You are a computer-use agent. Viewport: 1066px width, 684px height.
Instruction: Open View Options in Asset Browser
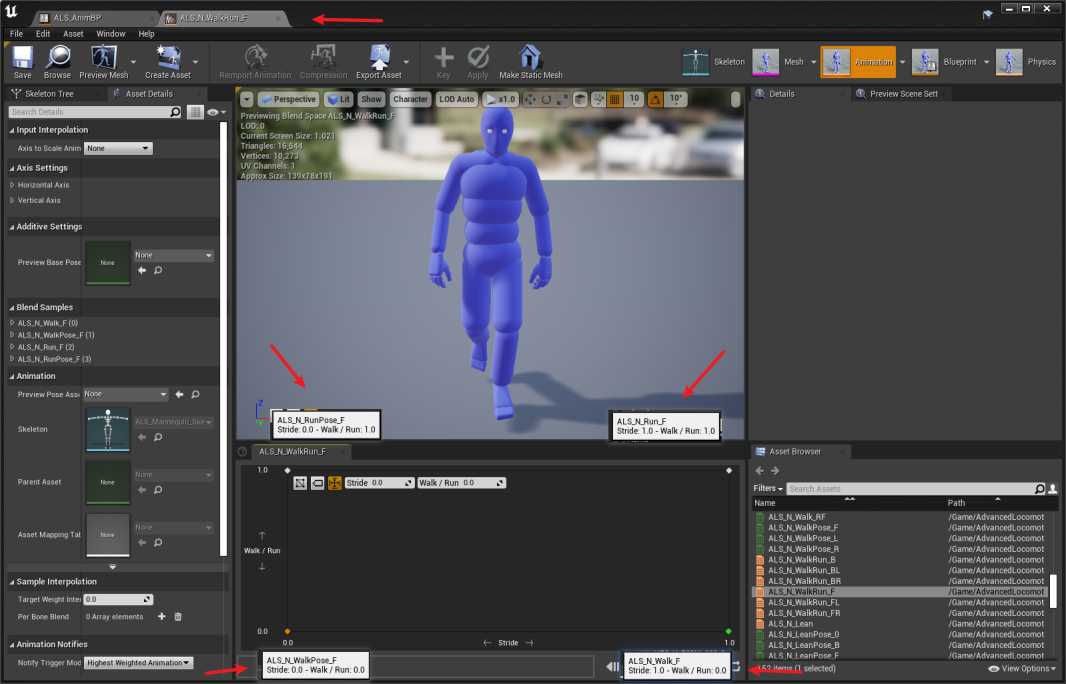point(1022,669)
